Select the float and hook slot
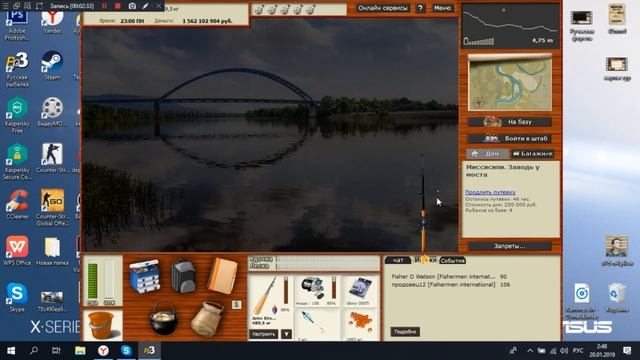The image size is (640, 360). 313,322
